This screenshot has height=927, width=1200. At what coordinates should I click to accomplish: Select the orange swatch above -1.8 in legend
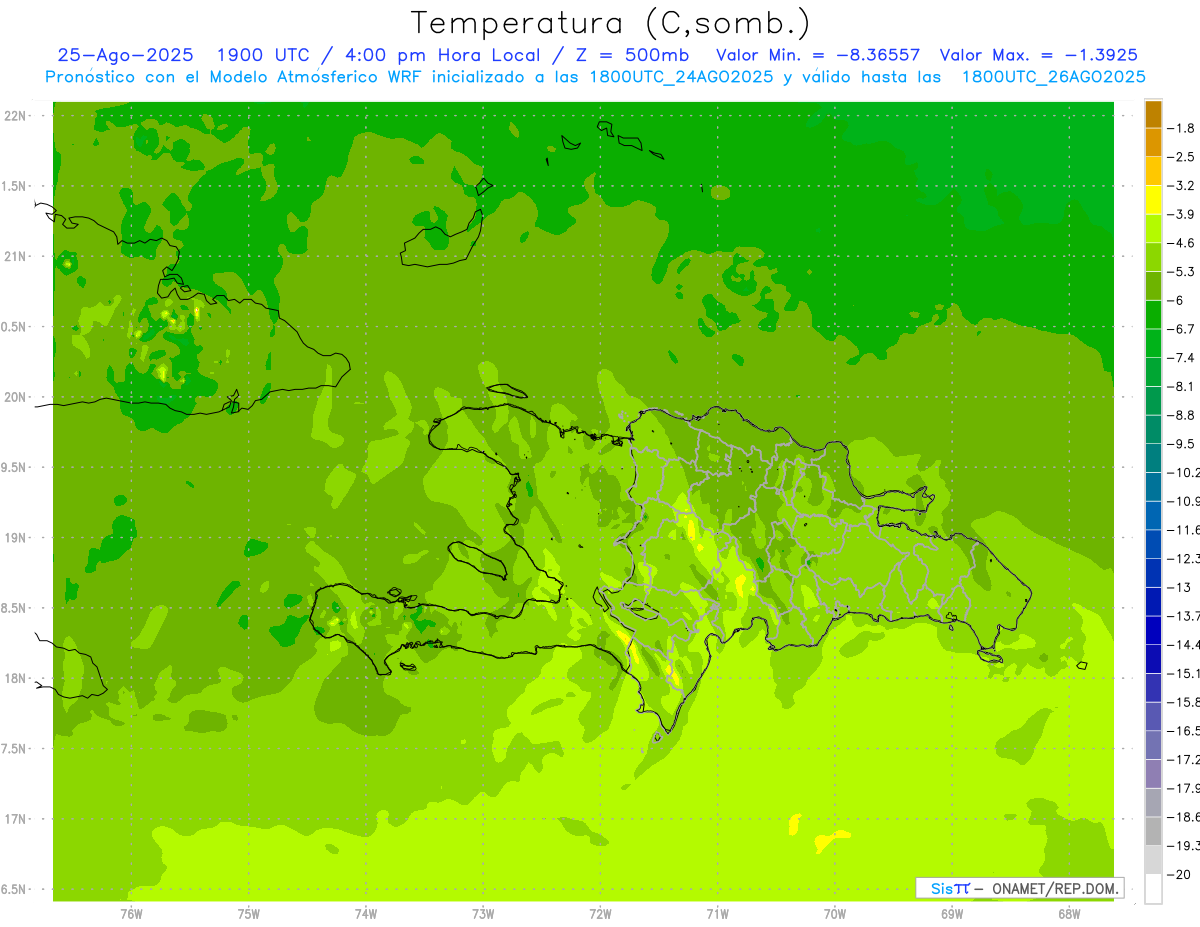click(1153, 114)
